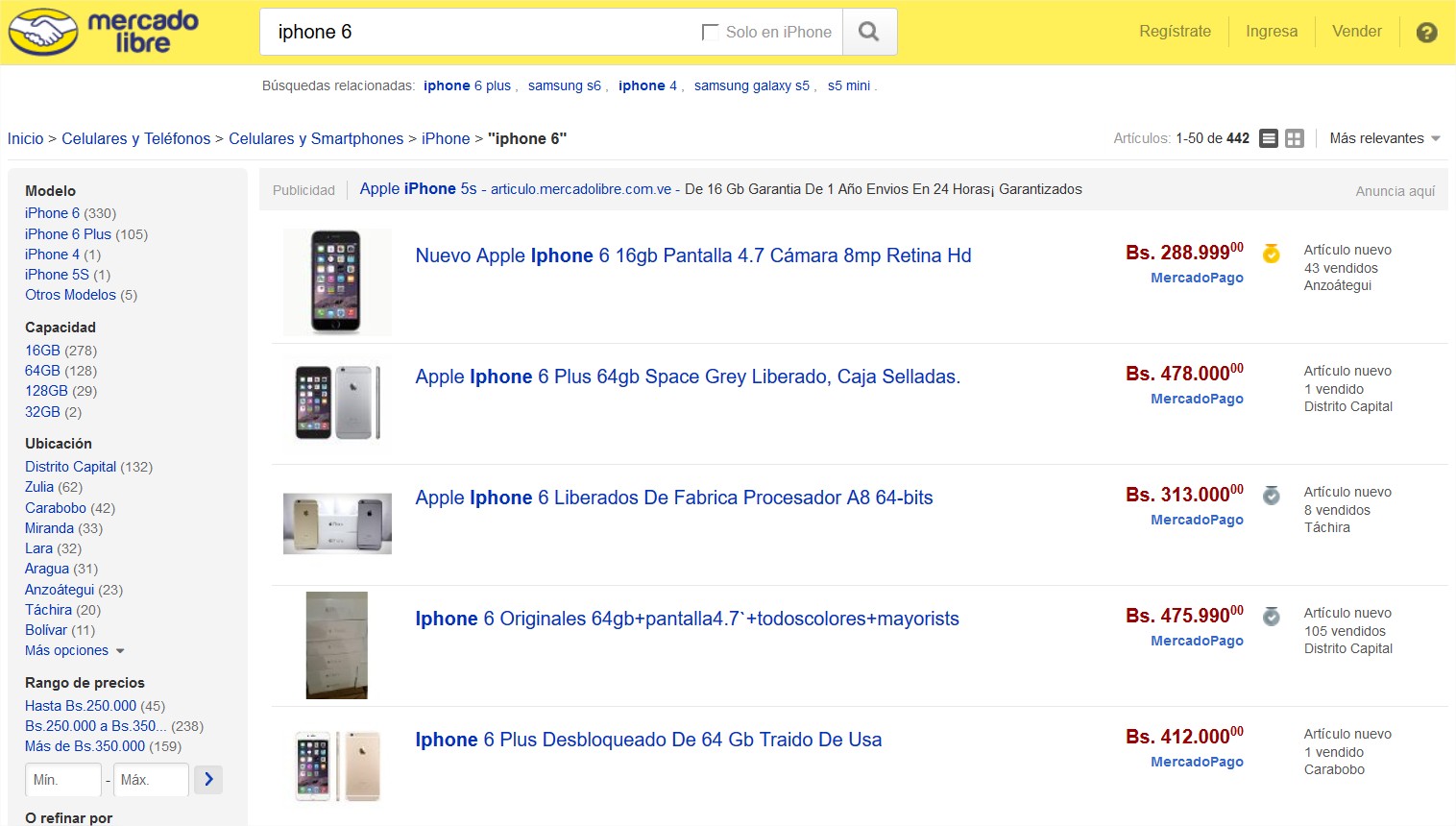Open listing Iphone 6 Plus Desbloqueado De 64 Gb
1456x826 pixels.
(648, 740)
